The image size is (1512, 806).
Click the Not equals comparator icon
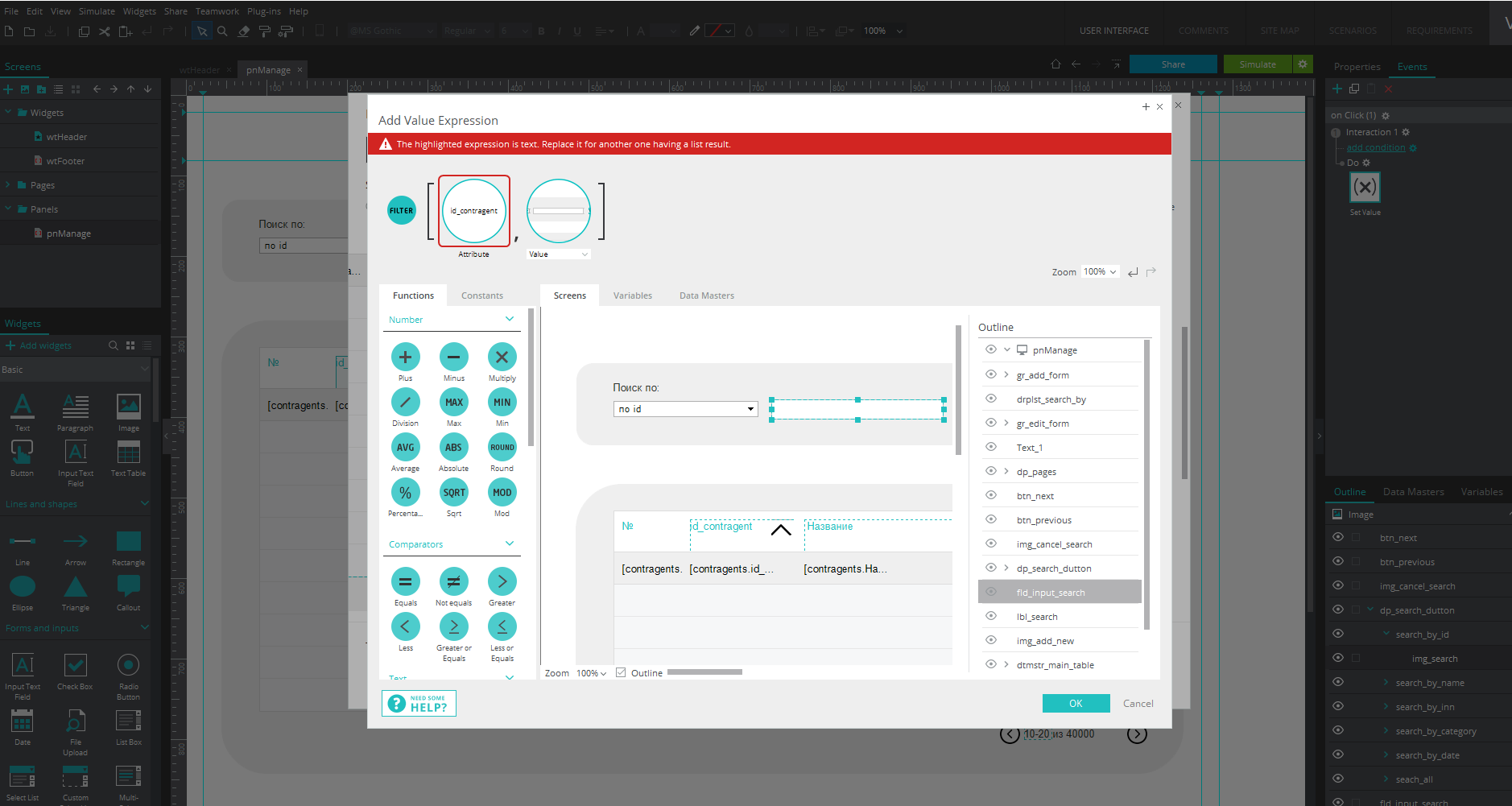coord(454,581)
